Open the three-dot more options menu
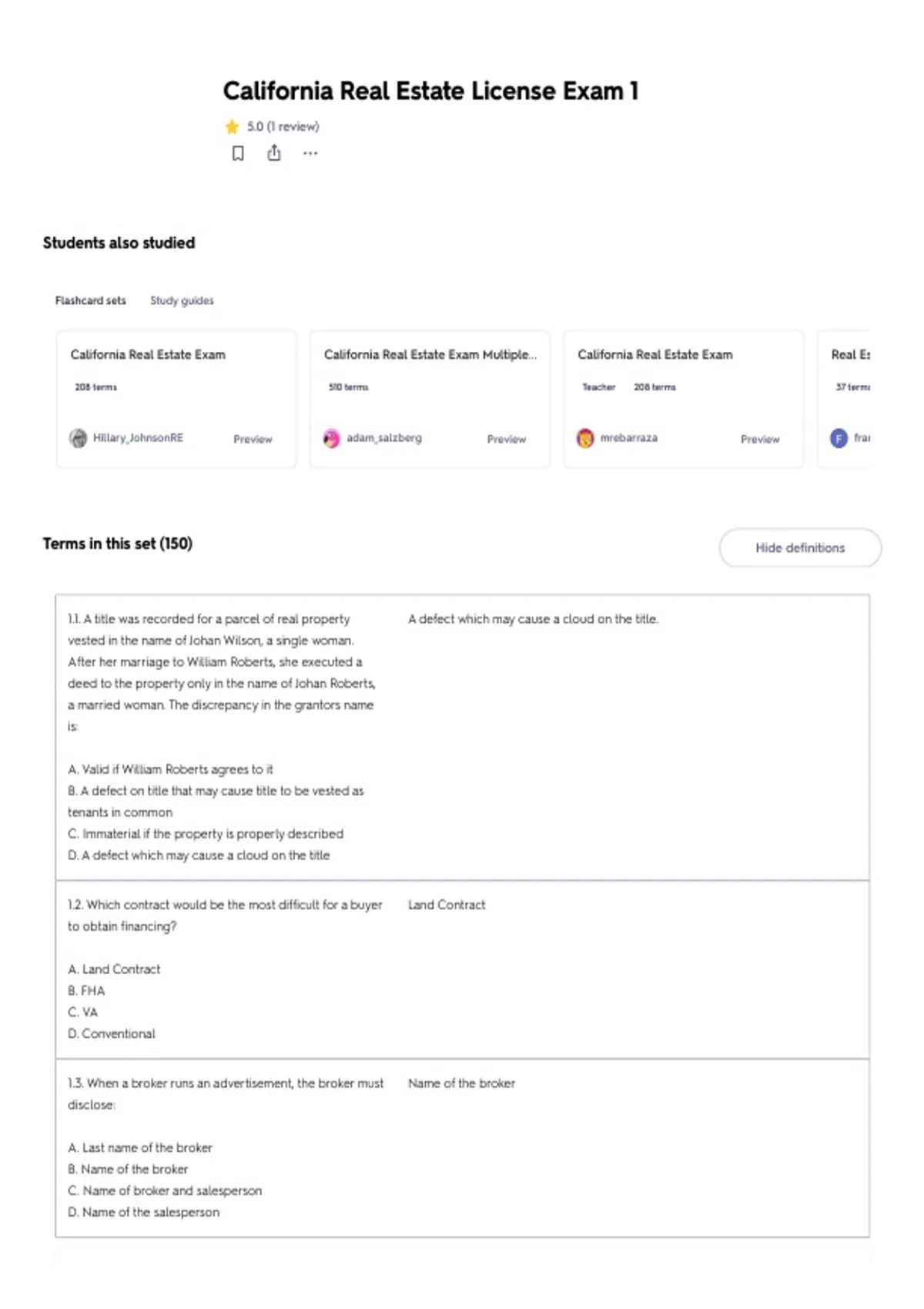 tap(310, 153)
